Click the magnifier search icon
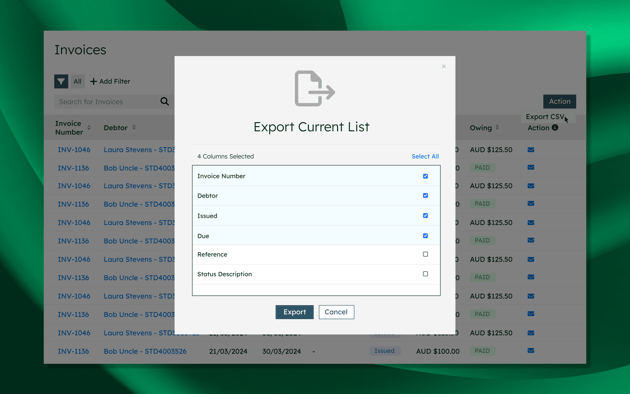 pos(164,101)
